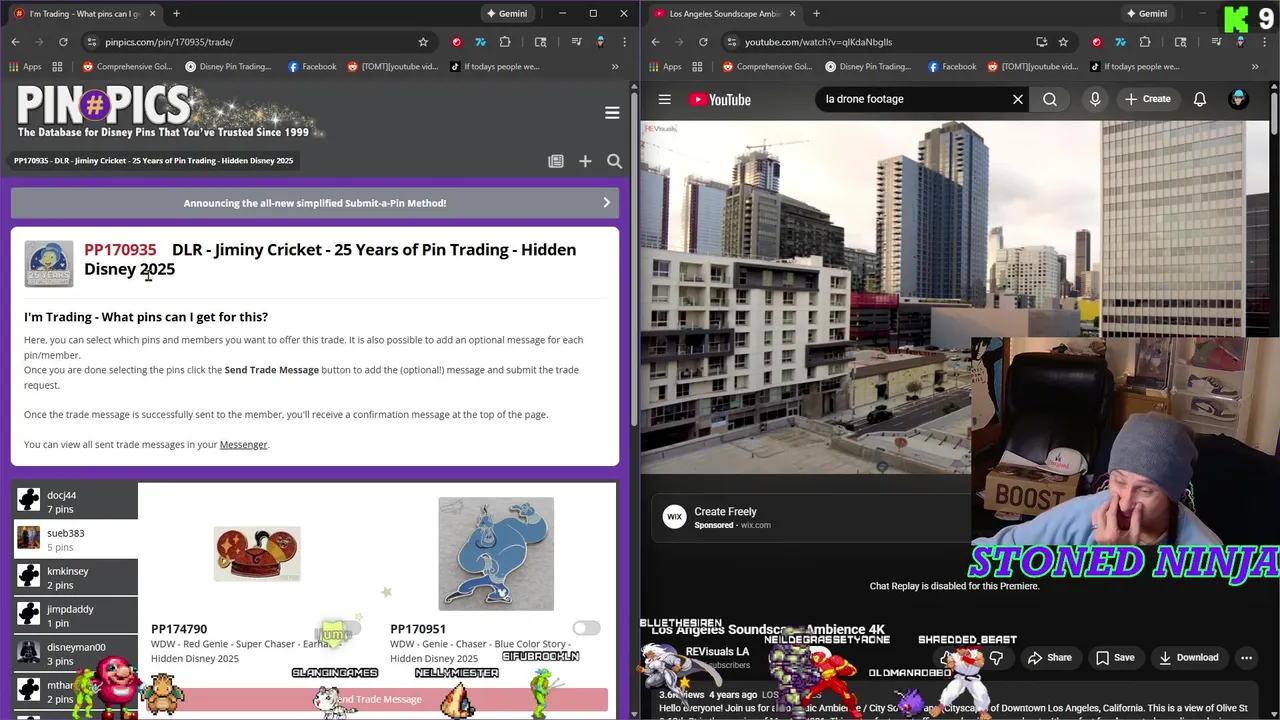Open the Red Genie earhat pin thumbnail
Viewport: 1280px width, 720px height.
click(x=257, y=553)
